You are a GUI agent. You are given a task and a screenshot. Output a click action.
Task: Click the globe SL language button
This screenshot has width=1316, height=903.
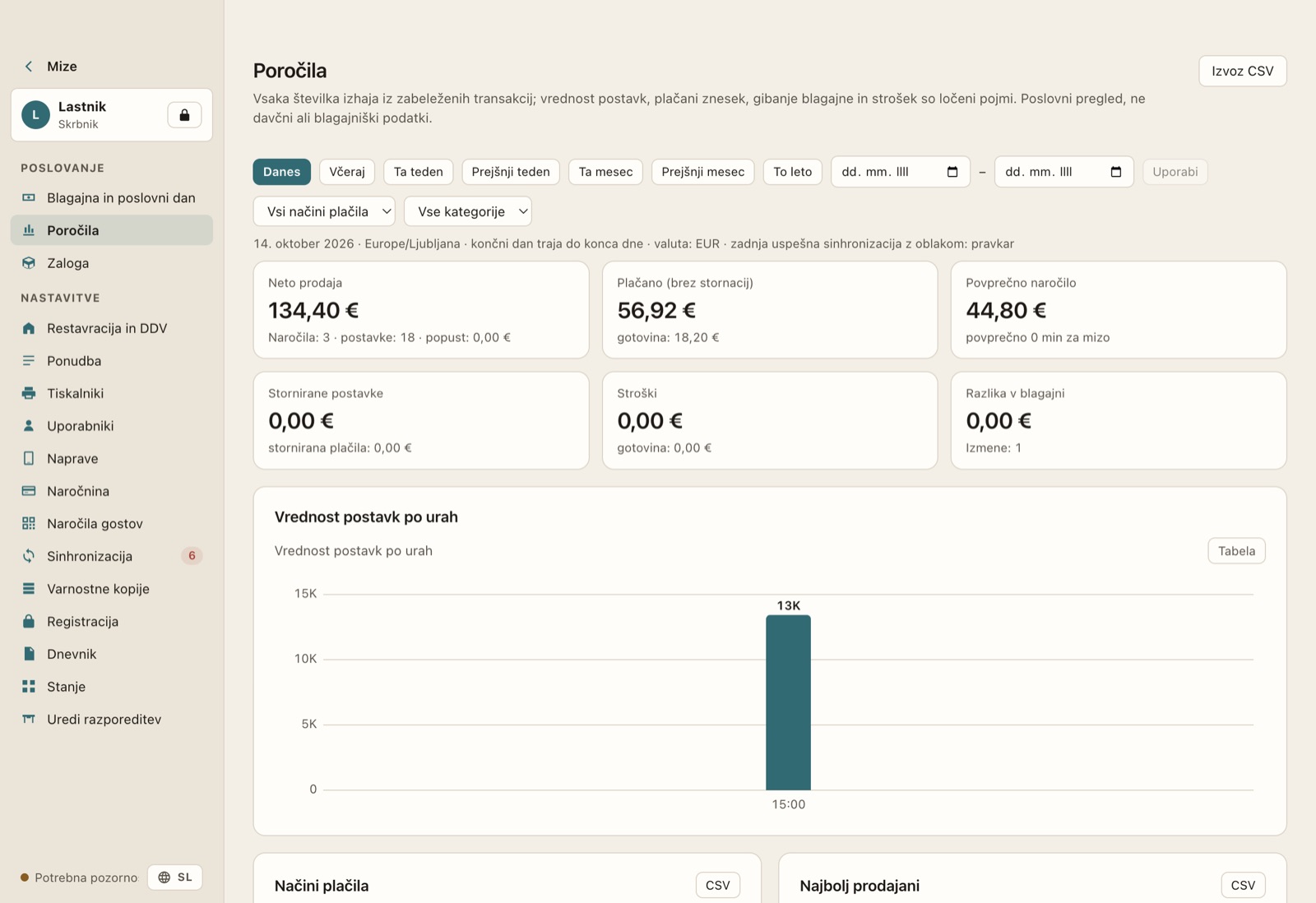(175, 878)
